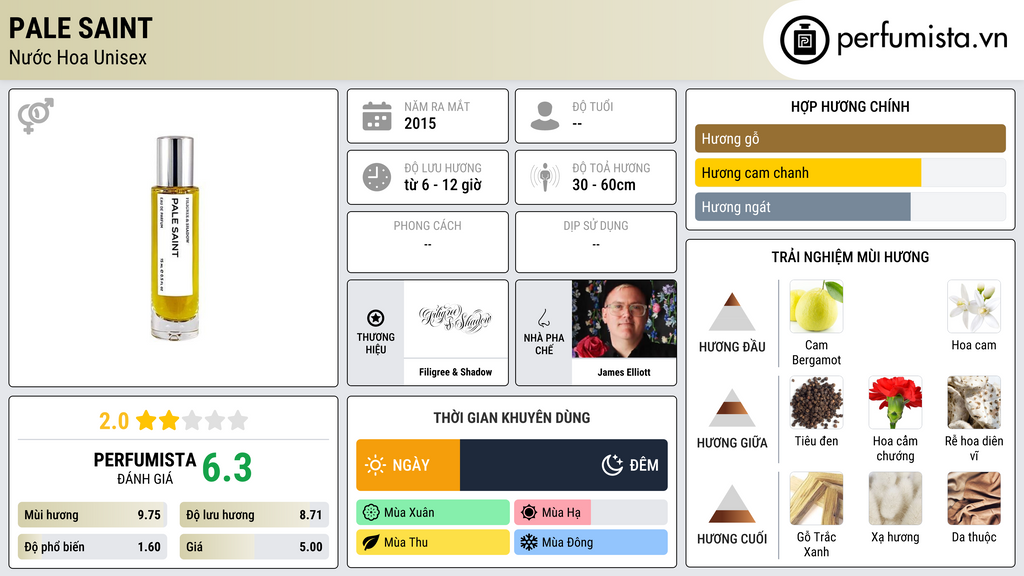Click the Rễ hoa diên vĩ note image
Viewport: 1024px width, 576px height.
pyautogui.click(x=974, y=402)
